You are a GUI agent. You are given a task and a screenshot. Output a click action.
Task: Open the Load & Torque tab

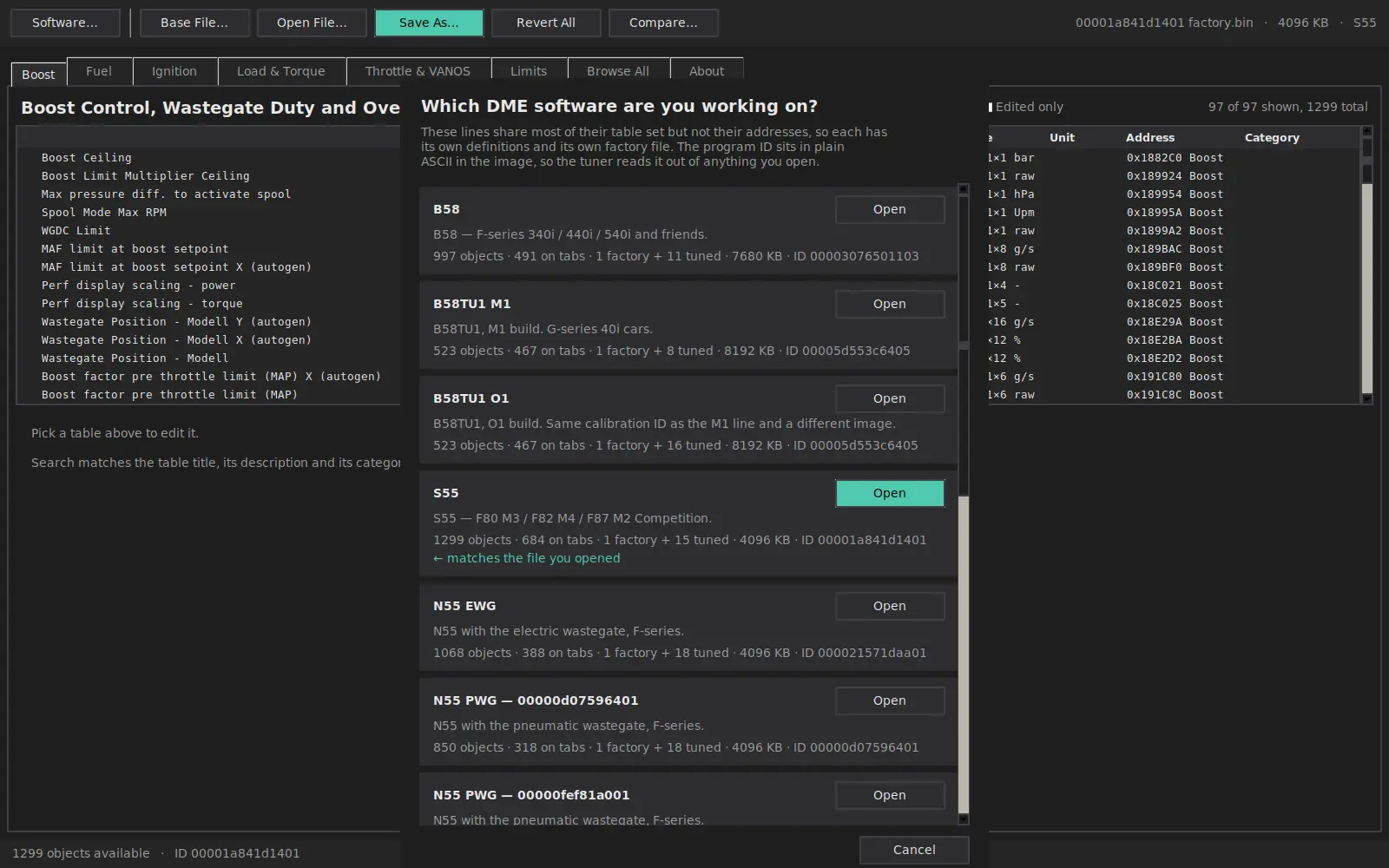[281, 71]
